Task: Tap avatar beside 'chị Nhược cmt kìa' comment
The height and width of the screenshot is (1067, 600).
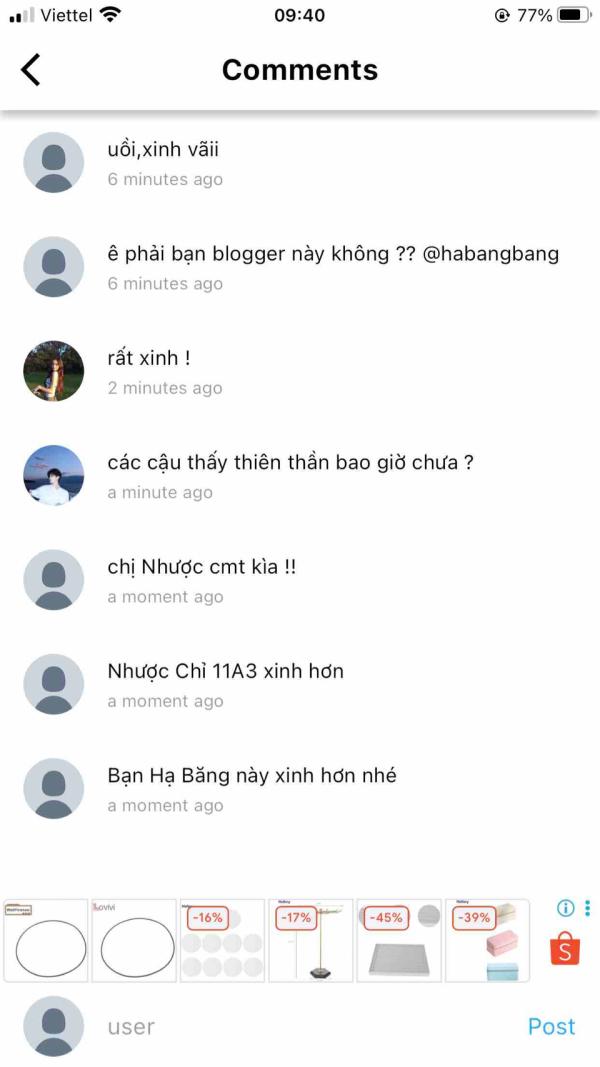Action: (x=54, y=580)
